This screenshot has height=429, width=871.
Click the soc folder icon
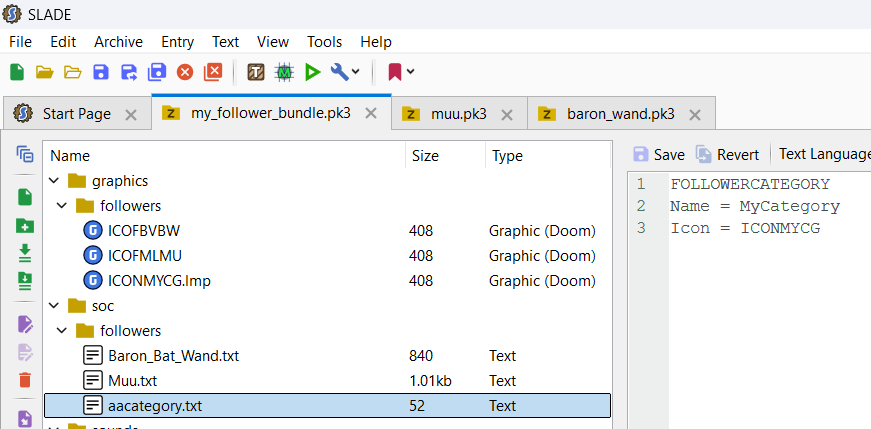pyautogui.click(x=77, y=306)
